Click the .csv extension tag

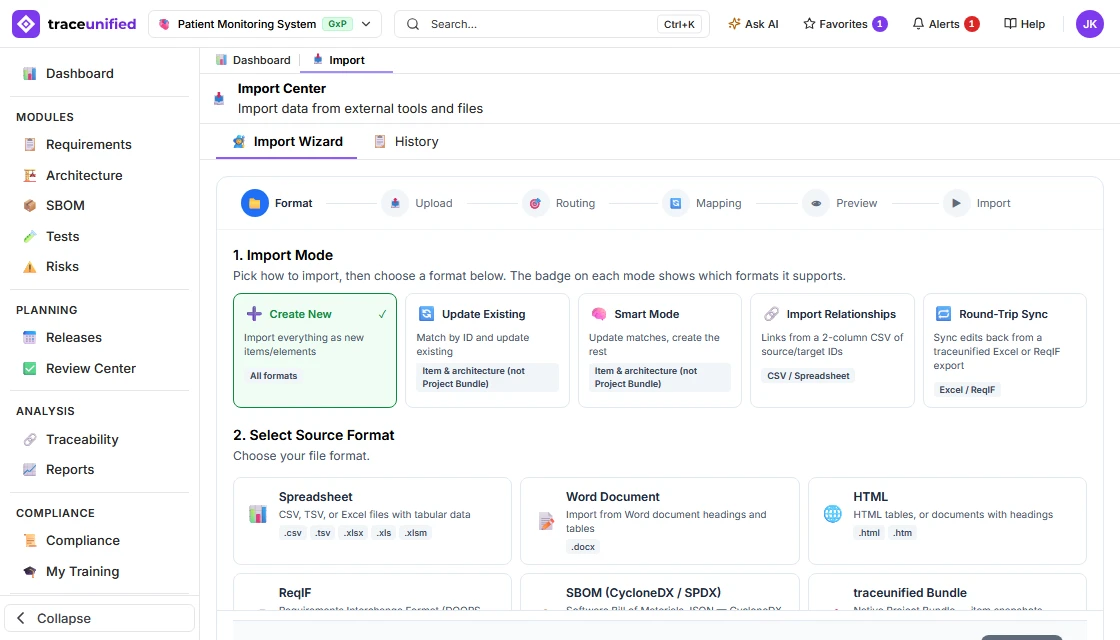coord(293,533)
